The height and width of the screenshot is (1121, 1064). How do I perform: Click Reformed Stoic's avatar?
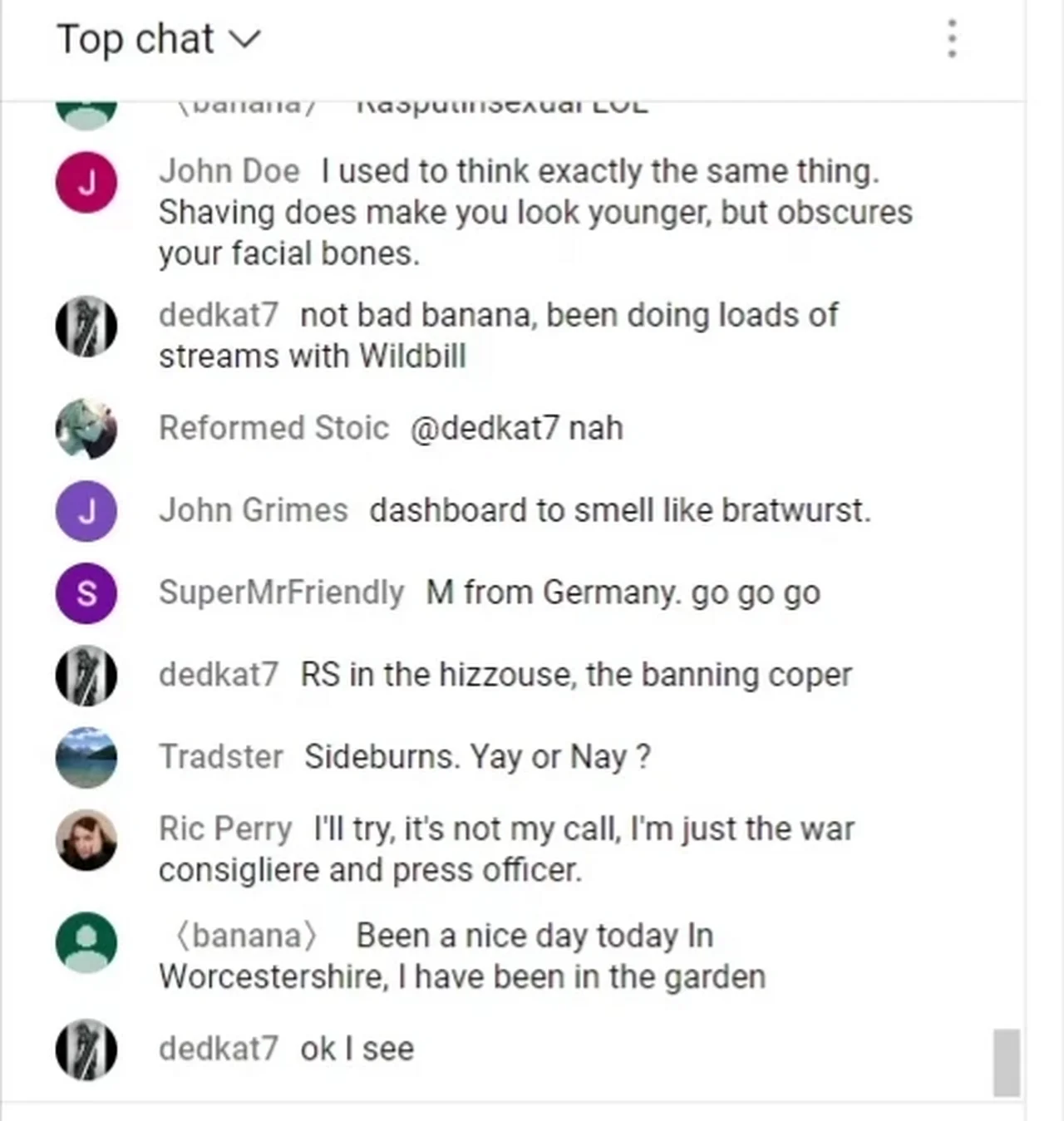pos(86,429)
